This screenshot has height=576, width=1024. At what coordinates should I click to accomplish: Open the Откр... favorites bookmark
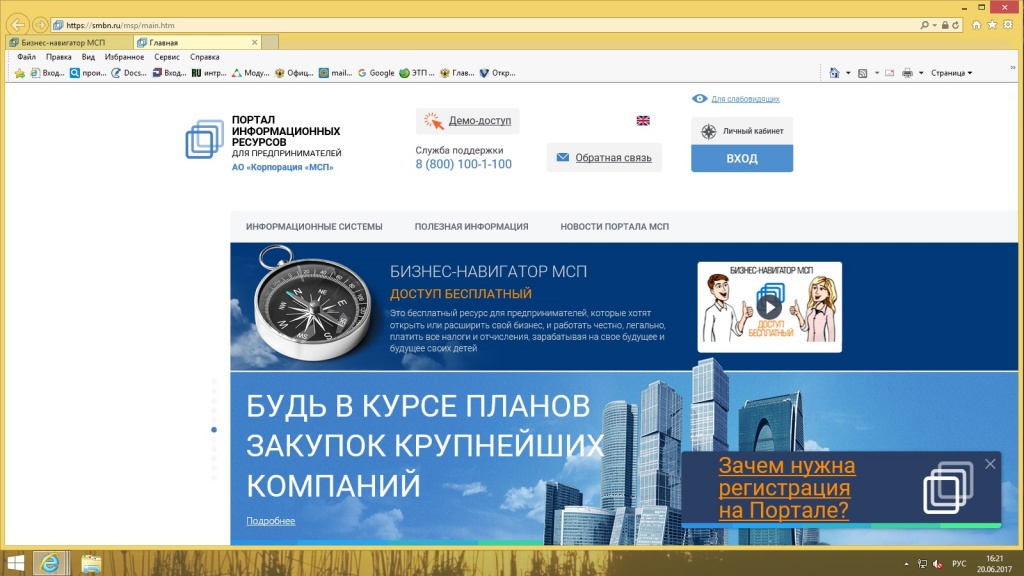pos(498,73)
